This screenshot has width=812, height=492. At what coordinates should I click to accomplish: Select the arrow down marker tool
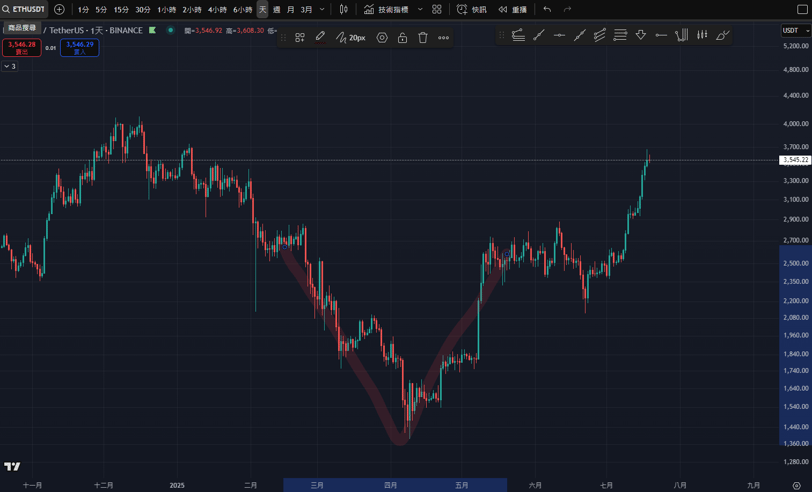coord(641,35)
